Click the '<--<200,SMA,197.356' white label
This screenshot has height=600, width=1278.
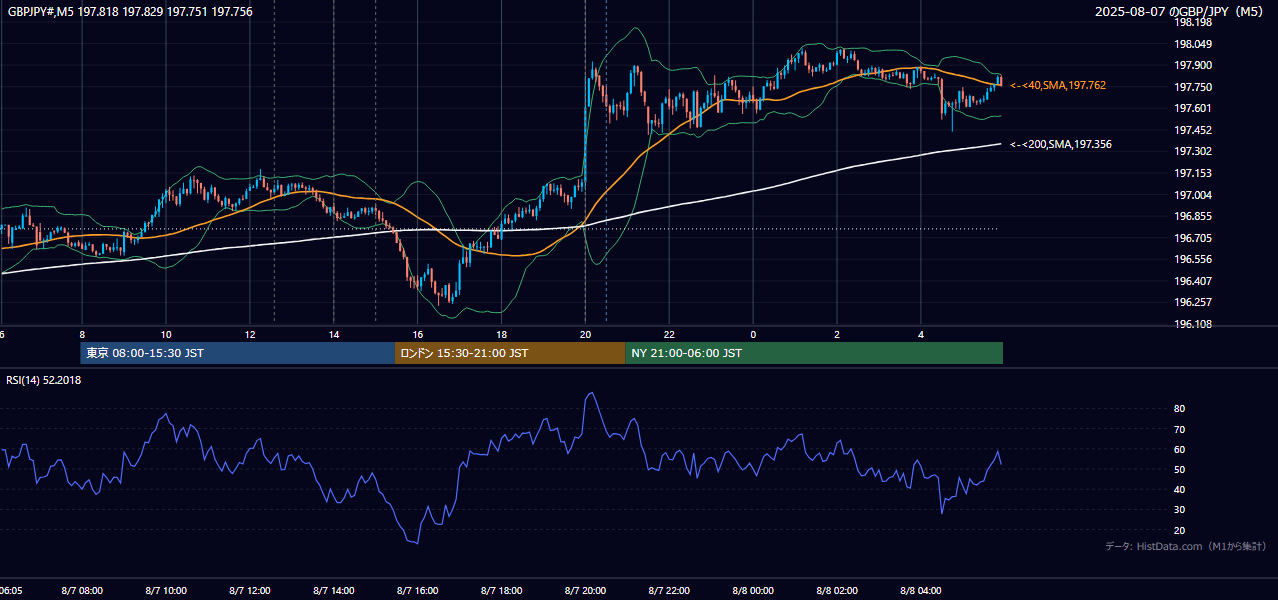coord(1060,145)
